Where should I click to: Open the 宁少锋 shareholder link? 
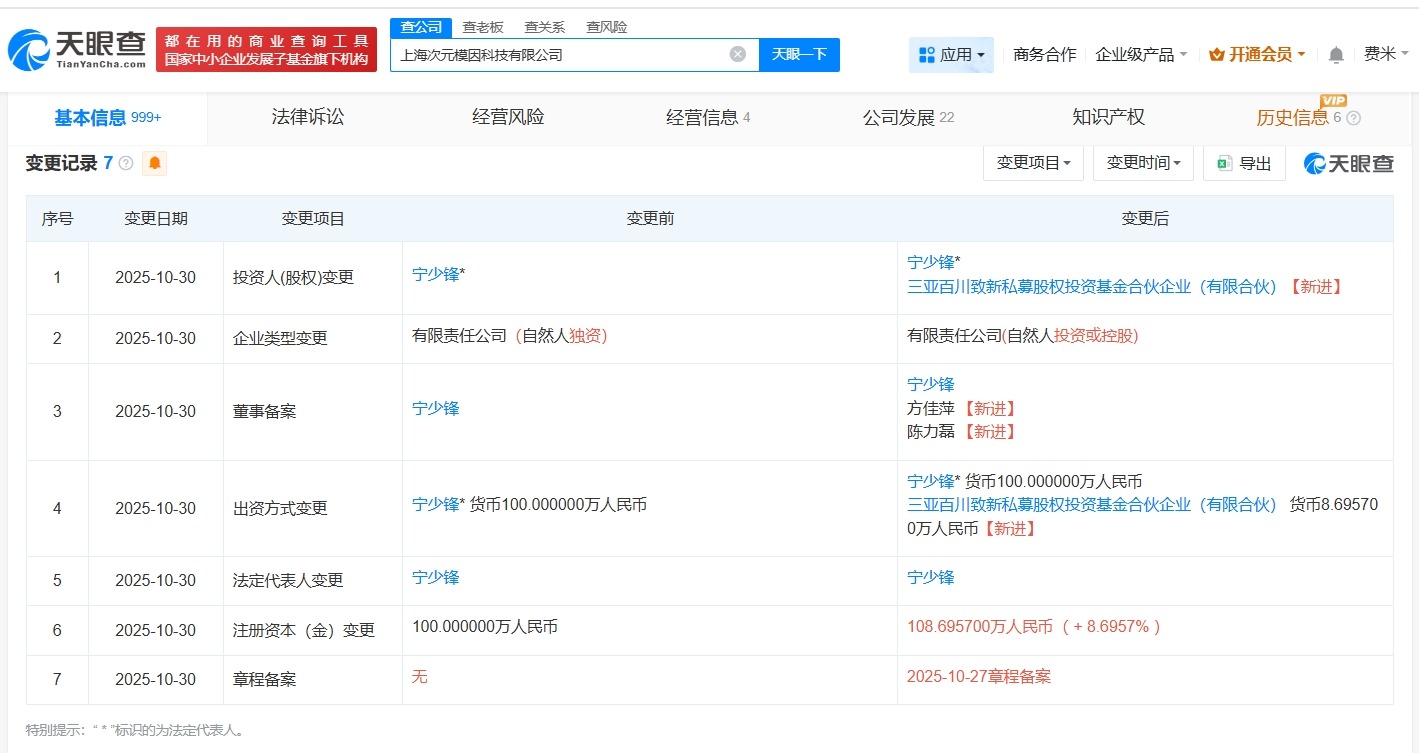[932, 262]
